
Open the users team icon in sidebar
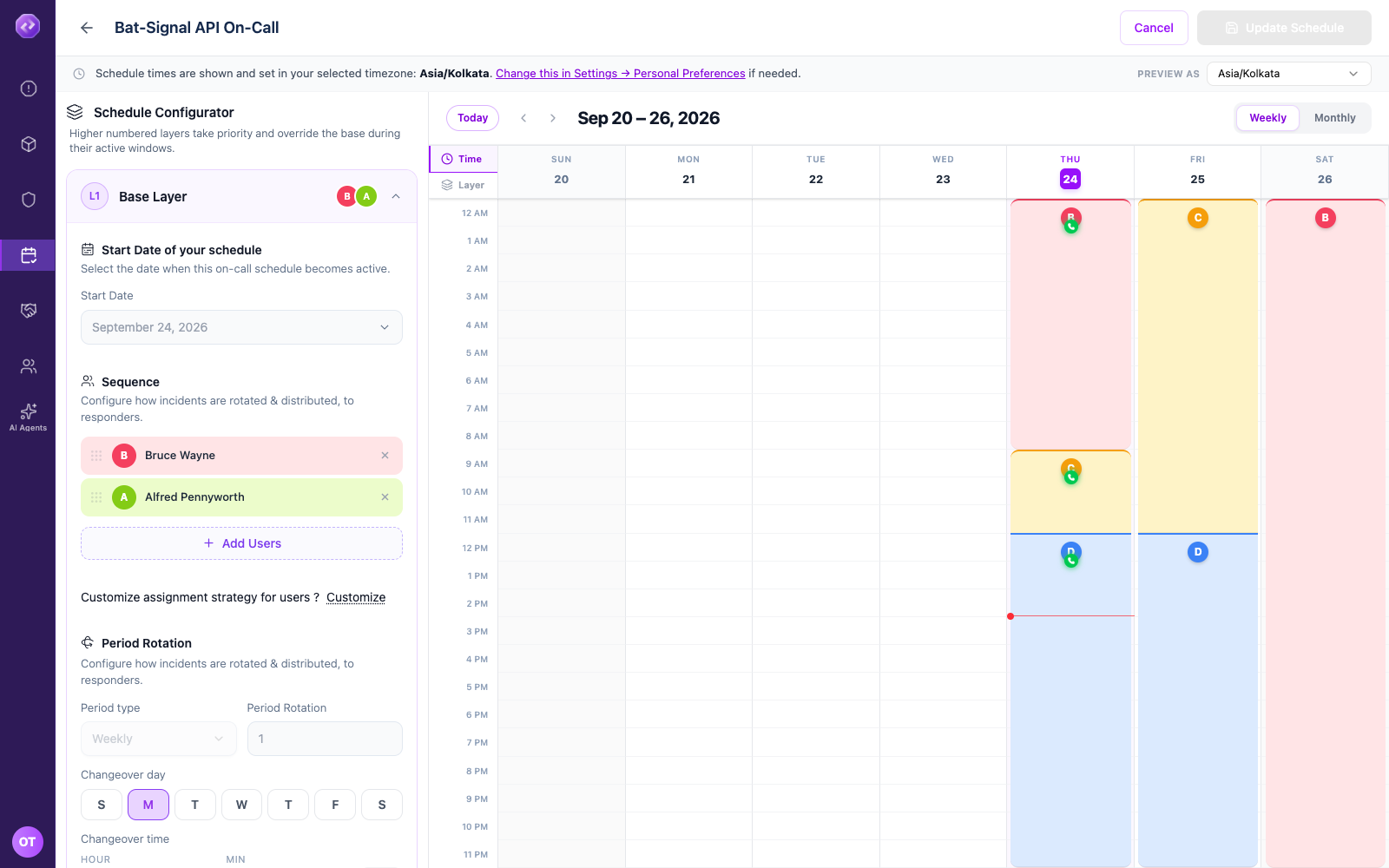tap(29, 366)
